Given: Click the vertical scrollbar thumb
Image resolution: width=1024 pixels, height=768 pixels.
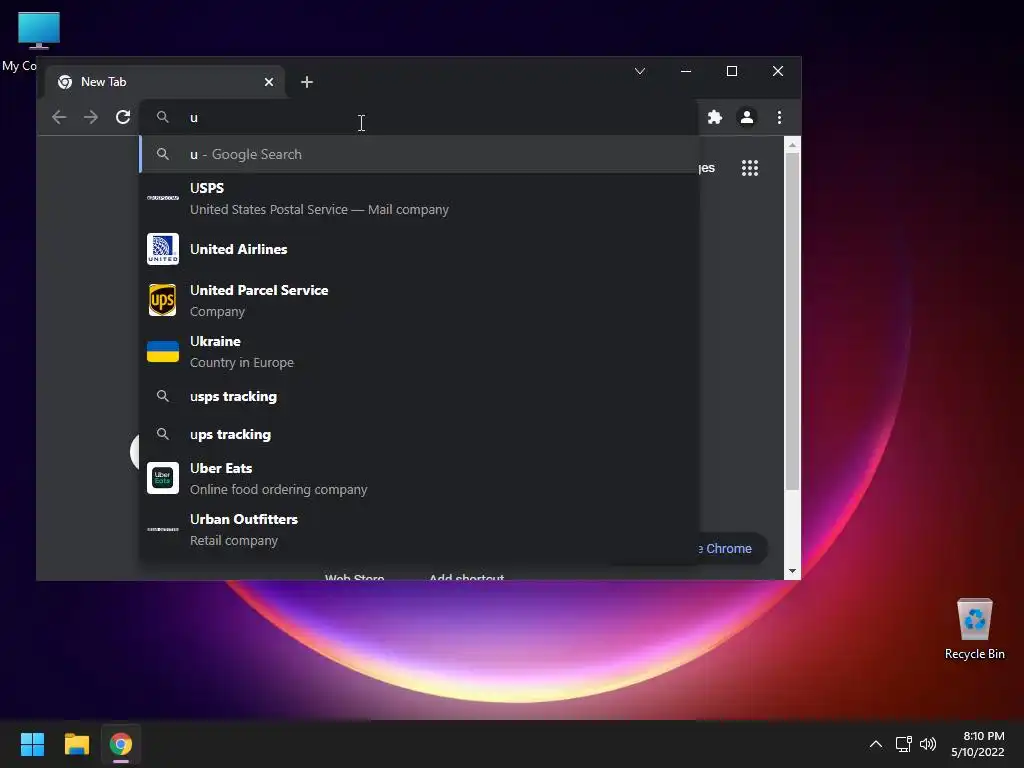Looking at the screenshot, I should pos(792,321).
